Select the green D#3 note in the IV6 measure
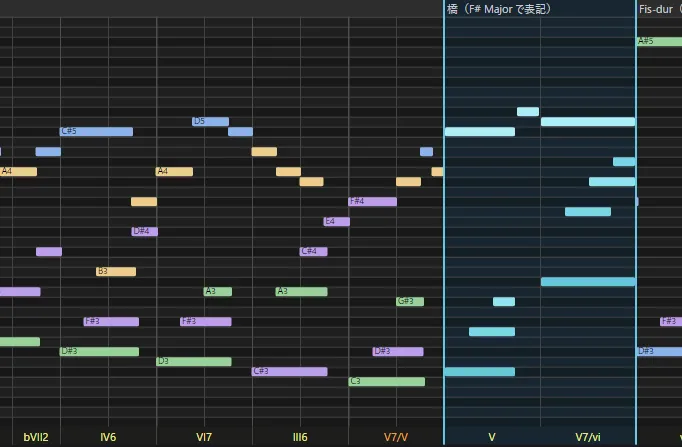This screenshot has height=447, width=682. click(99, 351)
